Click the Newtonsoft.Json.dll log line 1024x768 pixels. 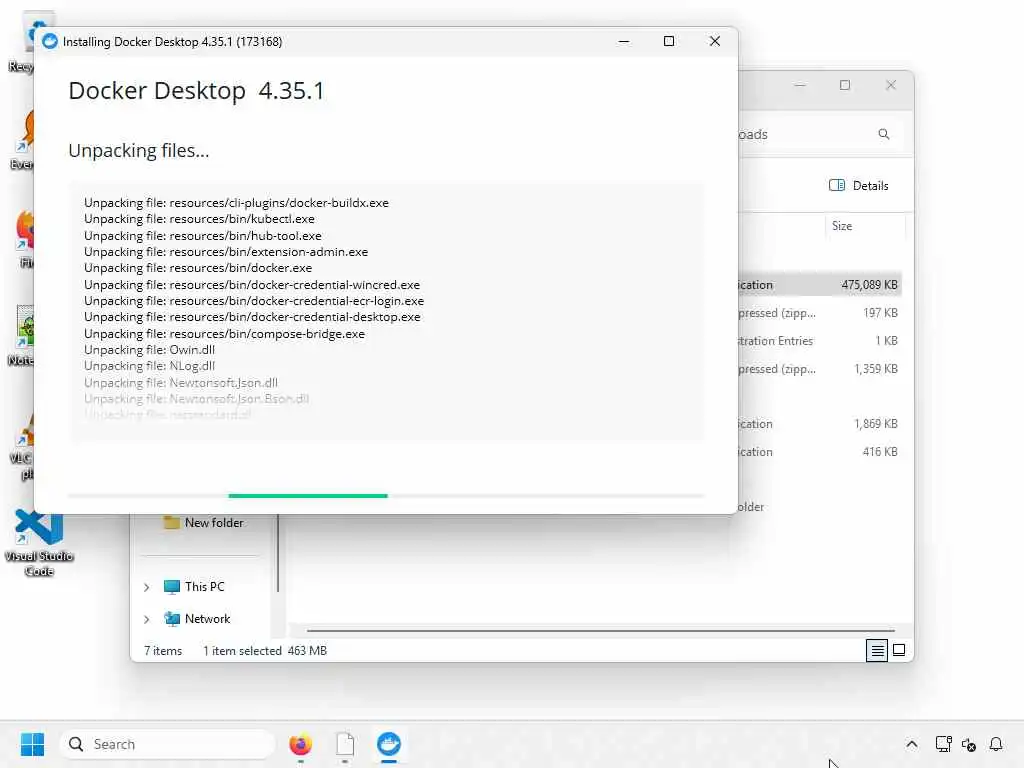(x=181, y=383)
